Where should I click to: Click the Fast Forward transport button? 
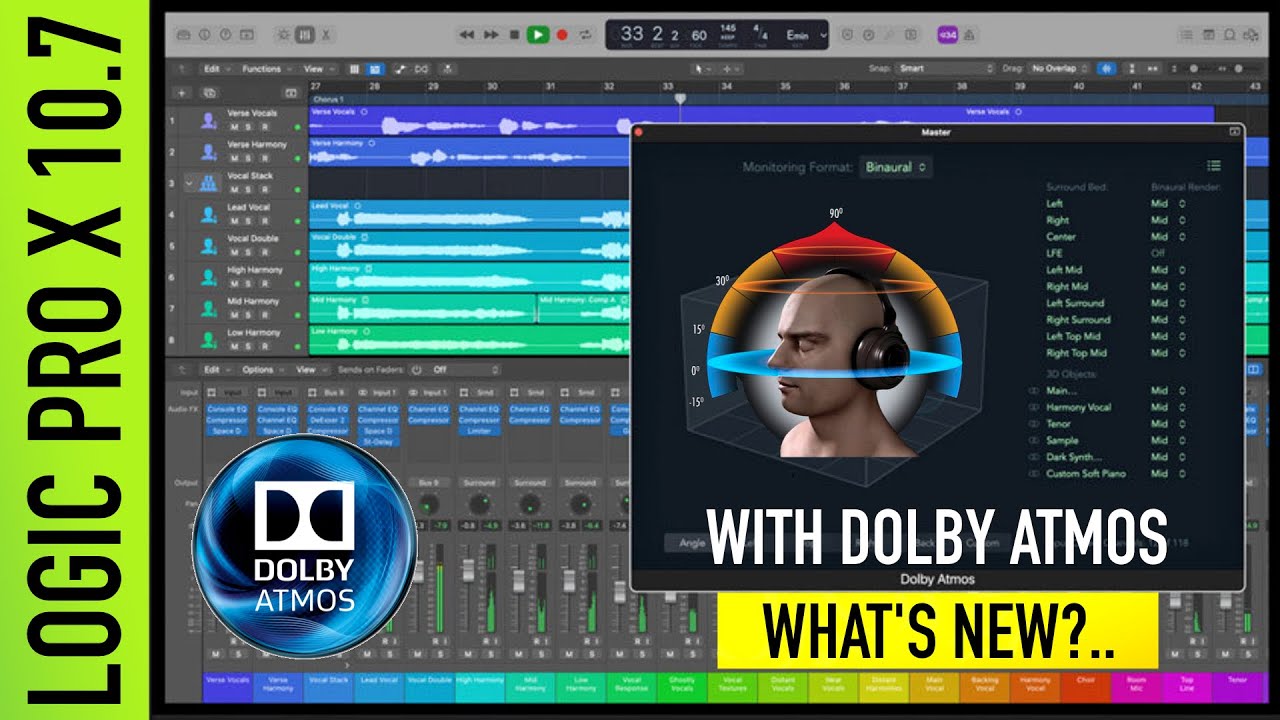491,34
